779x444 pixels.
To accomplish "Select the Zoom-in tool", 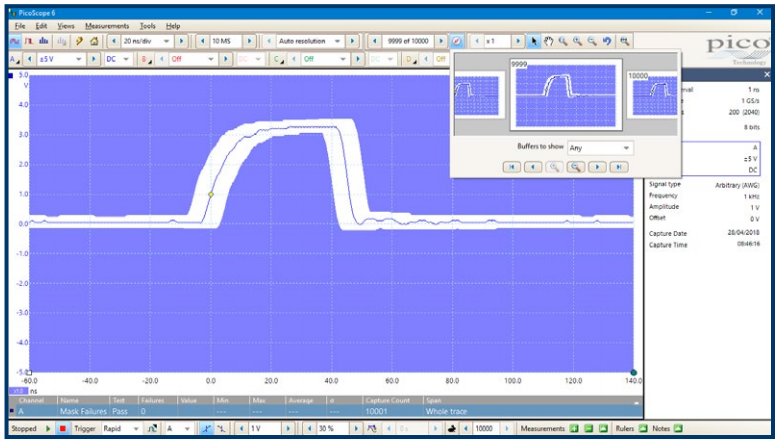I will [577, 41].
